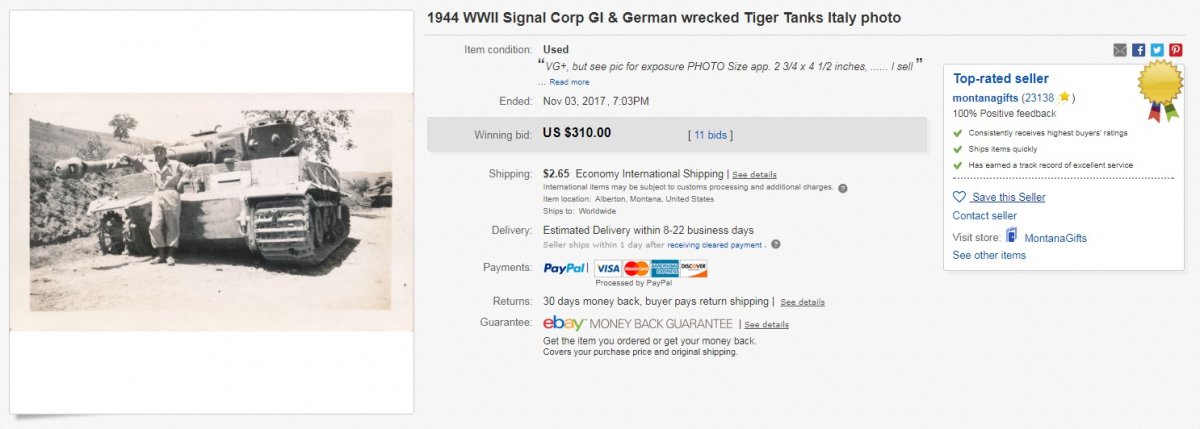The width and height of the screenshot is (1200, 429).
Task: Click the shipping info help icon
Action: click(843, 188)
